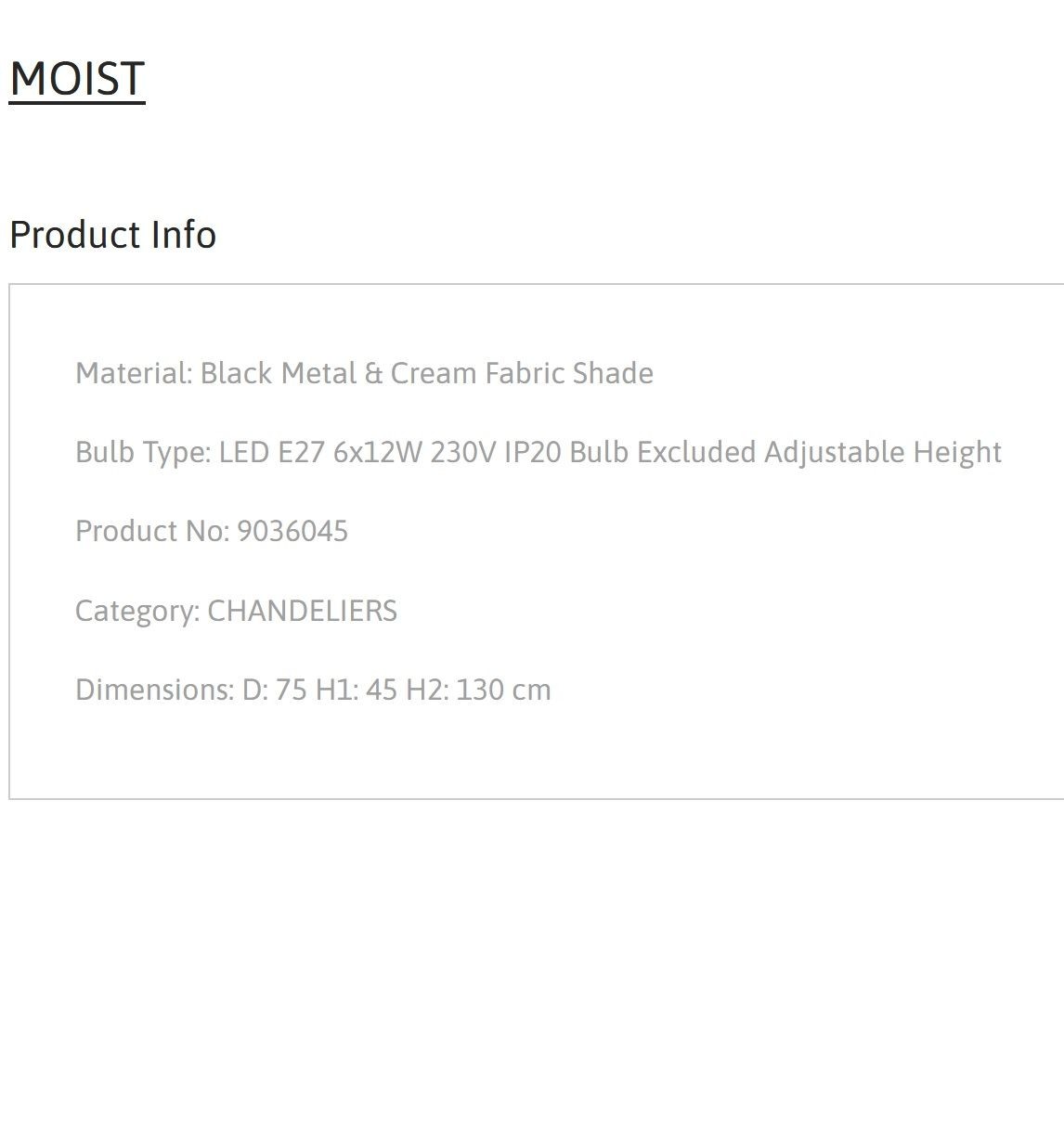1064x1136 pixels.
Task: Click the H2: 130 cm dimension value
Action: tap(478, 690)
